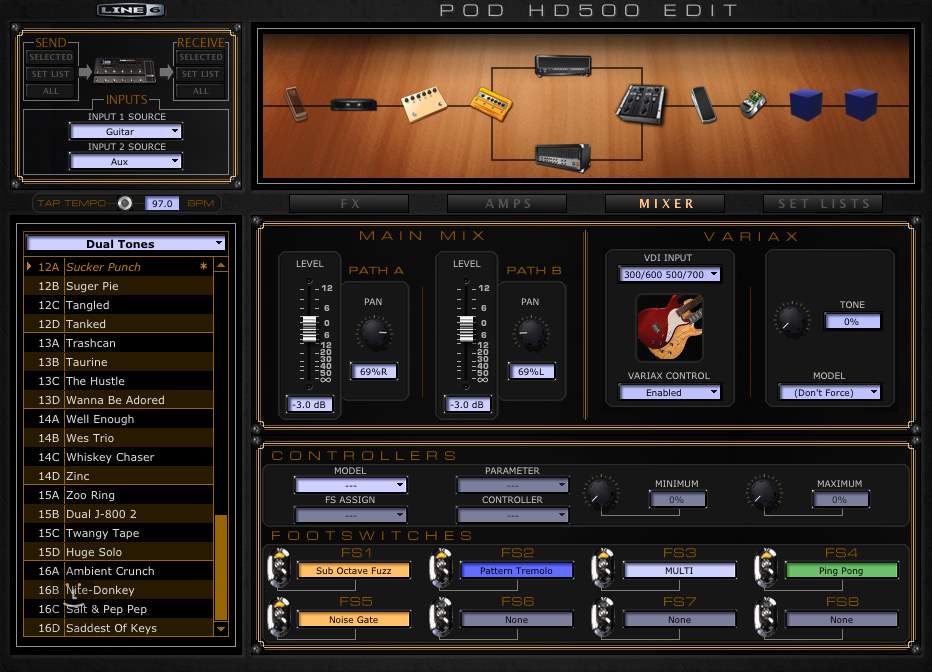Click Send All button
This screenshot has height=672, width=932.
pos(51,91)
